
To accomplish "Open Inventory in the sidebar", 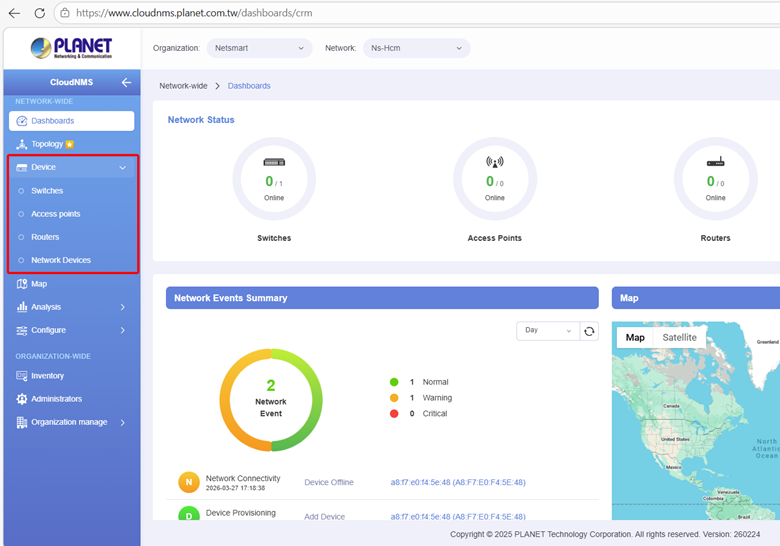I will point(47,376).
